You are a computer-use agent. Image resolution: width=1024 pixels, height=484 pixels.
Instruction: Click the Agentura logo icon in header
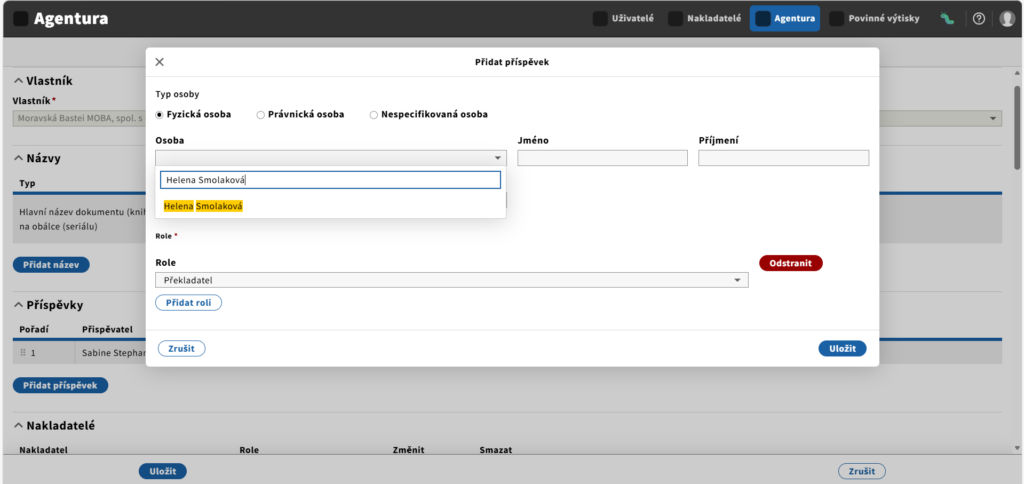21,19
